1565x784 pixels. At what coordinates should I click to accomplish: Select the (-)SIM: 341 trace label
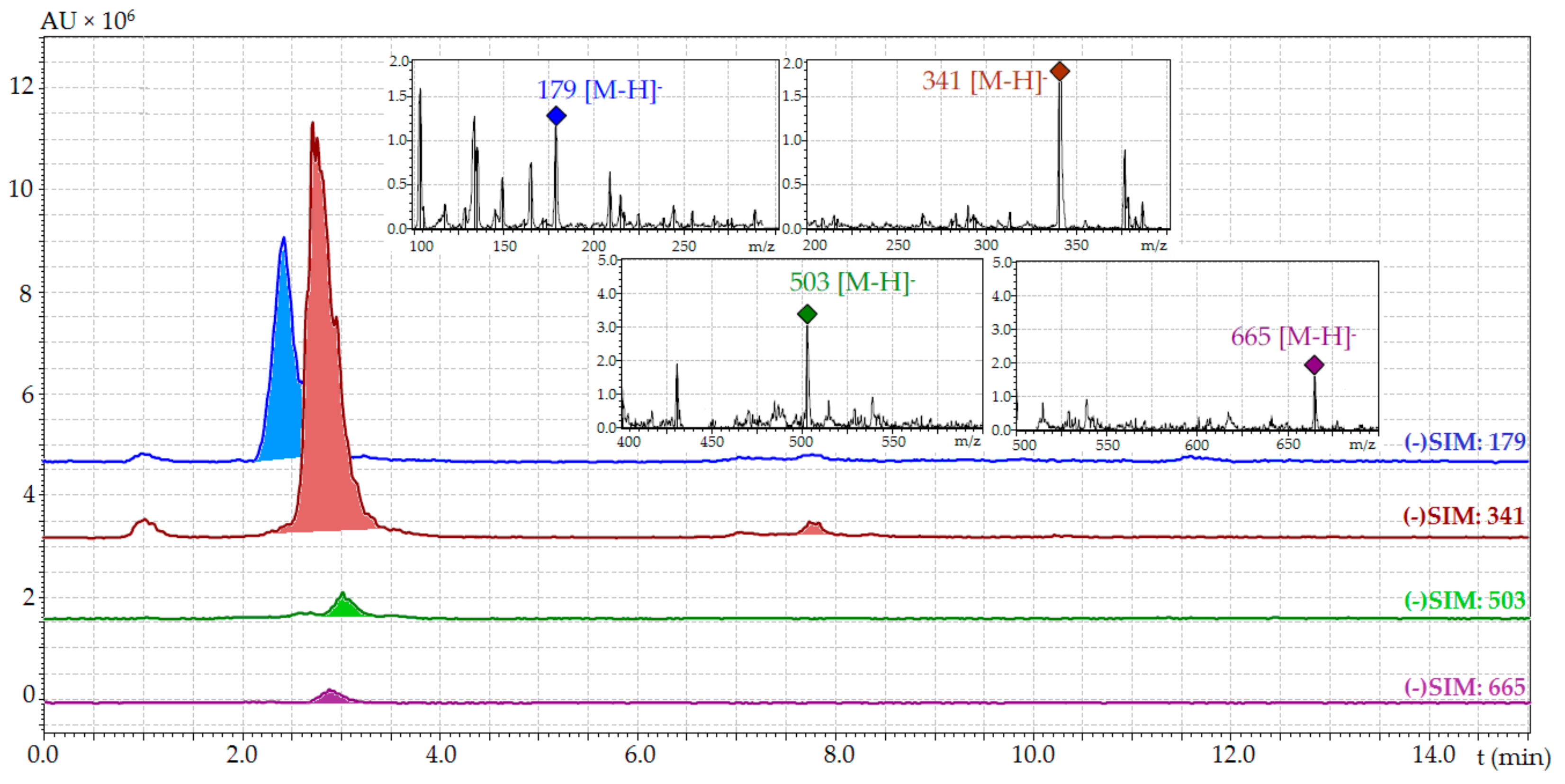1463,516
